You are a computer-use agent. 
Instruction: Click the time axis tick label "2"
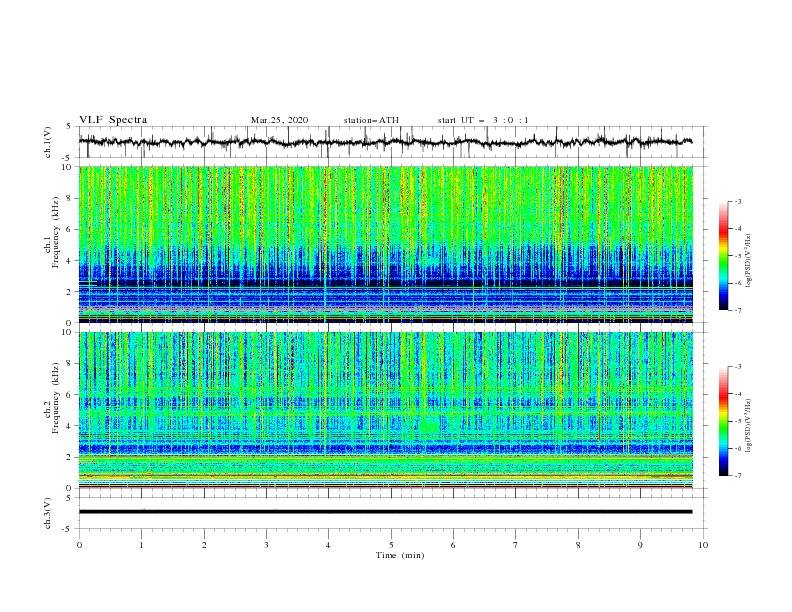(x=204, y=545)
